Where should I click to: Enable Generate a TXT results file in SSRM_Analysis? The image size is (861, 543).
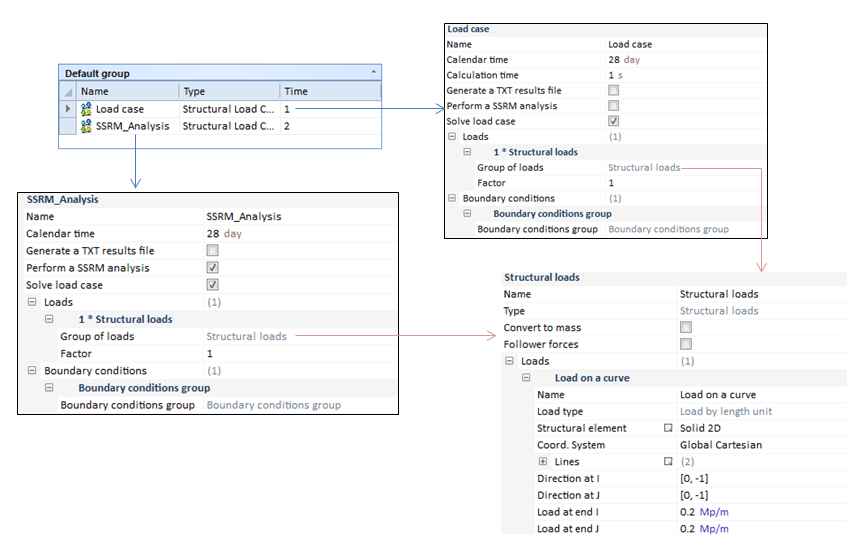(212, 251)
